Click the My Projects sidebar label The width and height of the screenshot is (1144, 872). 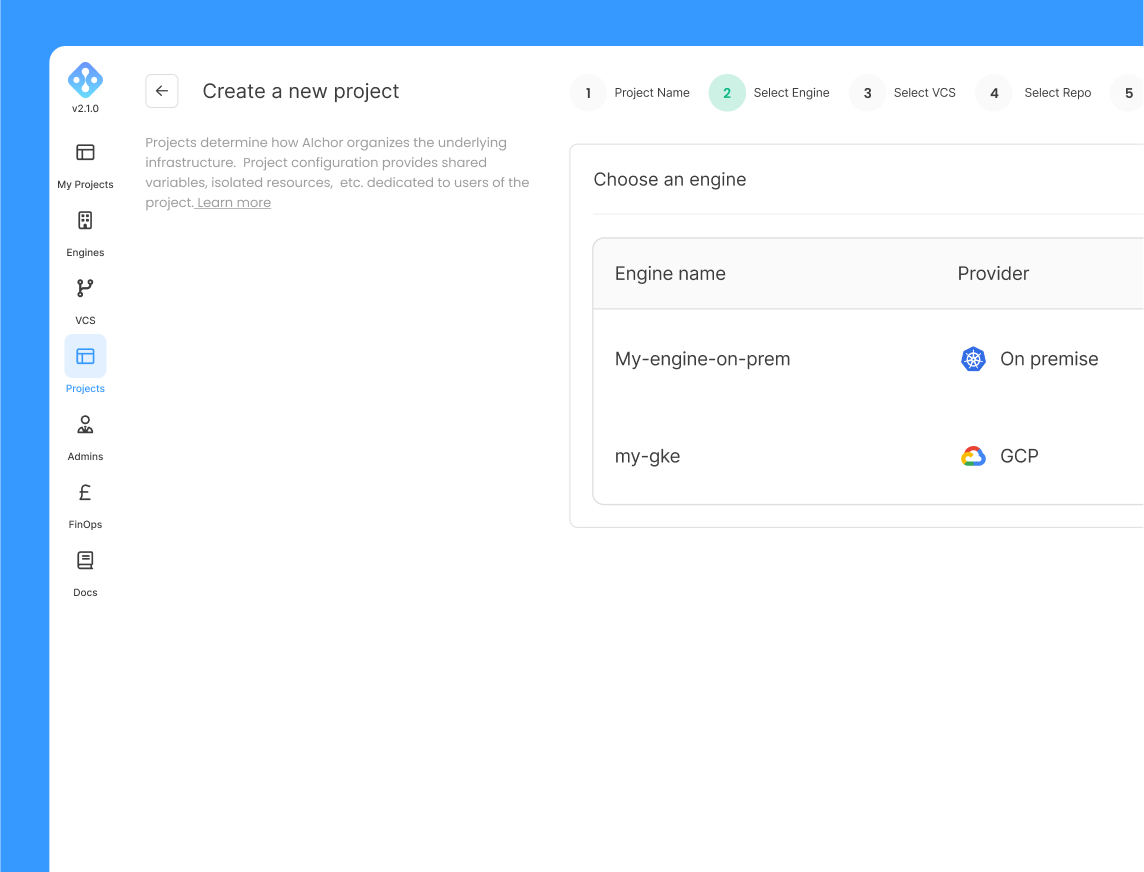pyautogui.click(x=85, y=185)
